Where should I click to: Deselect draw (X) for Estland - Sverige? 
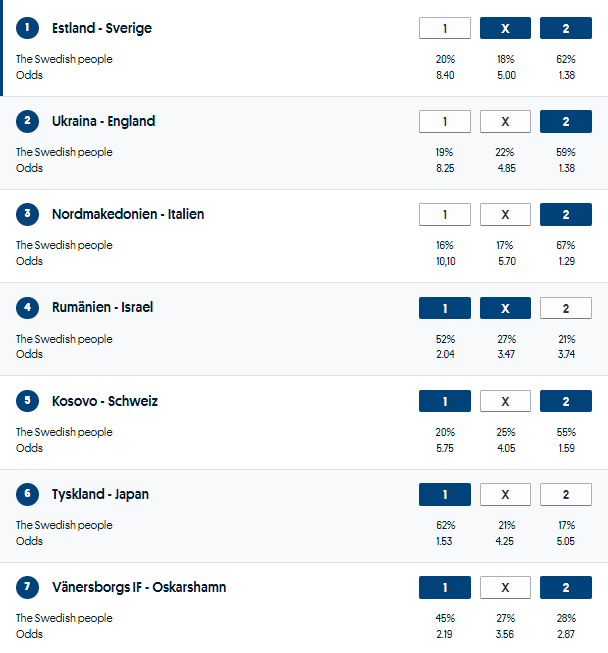point(505,28)
